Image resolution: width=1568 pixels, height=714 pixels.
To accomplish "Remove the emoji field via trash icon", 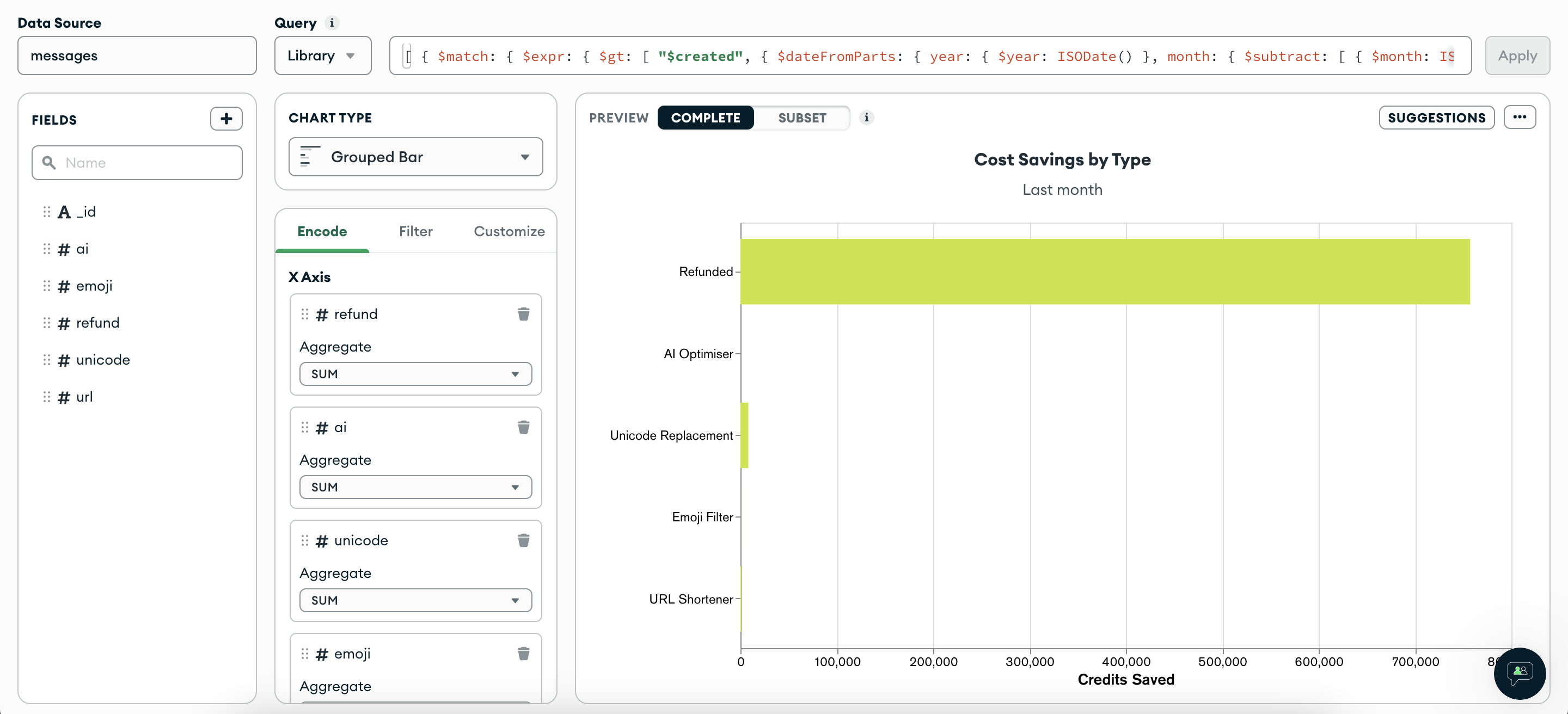I will [x=523, y=653].
